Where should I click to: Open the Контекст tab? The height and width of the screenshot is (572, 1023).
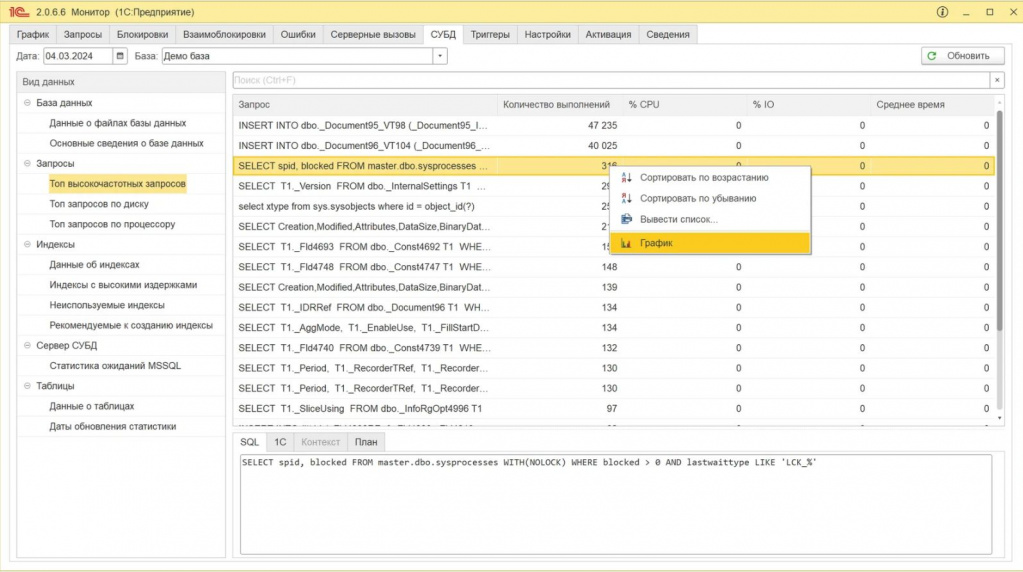pos(320,442)
